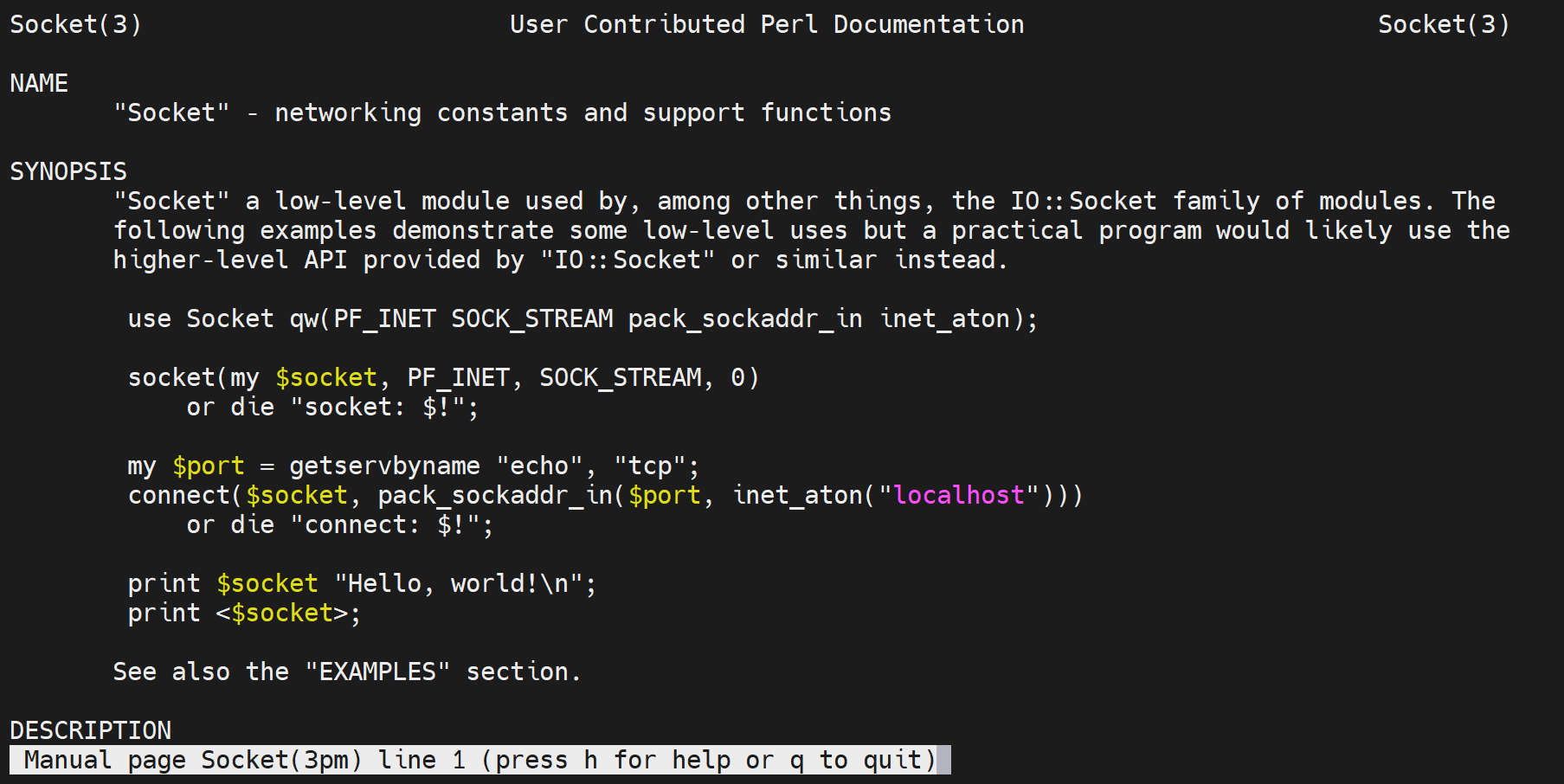1564x784 pixels.
Task: Click "networking constants and support functions" text
Action: pyautogui.click(x=582, y=112)
